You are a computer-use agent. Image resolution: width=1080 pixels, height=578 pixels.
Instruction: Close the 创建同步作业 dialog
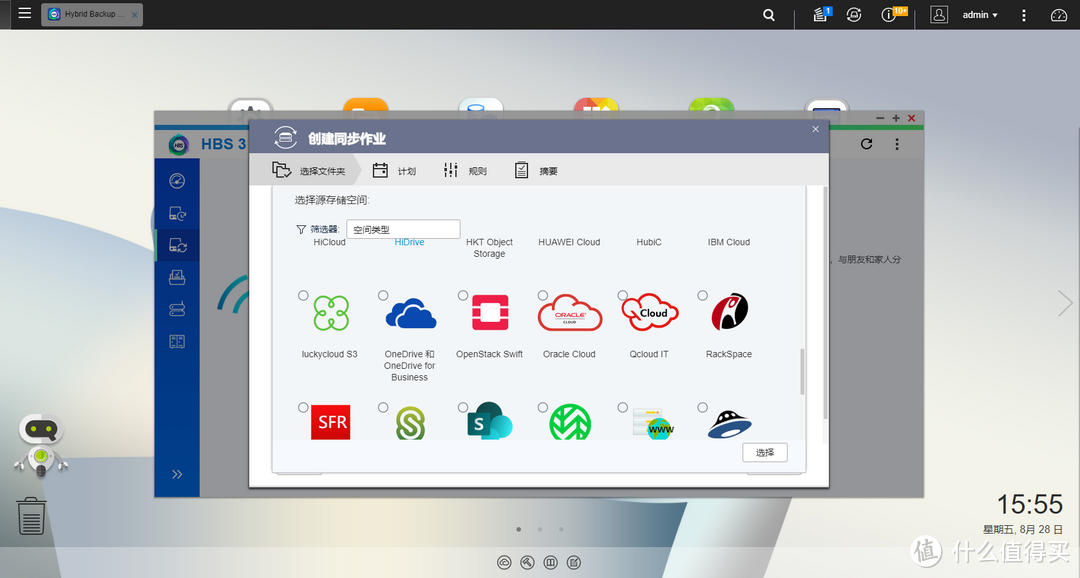pos(816,130)
